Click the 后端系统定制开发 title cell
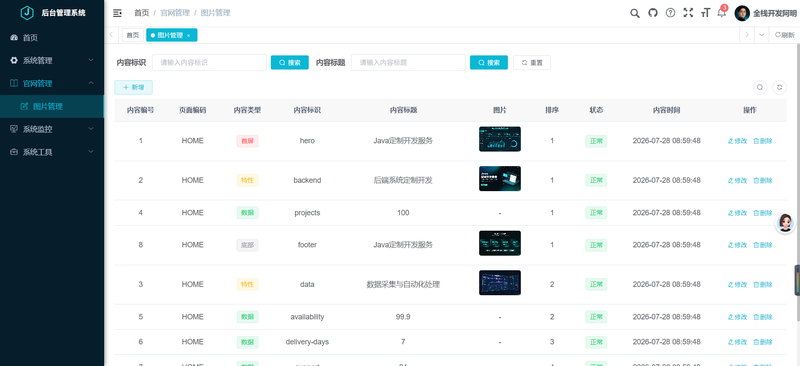This screenshot has height=366, width=800. pyautogui.click(x=403, y=180)
